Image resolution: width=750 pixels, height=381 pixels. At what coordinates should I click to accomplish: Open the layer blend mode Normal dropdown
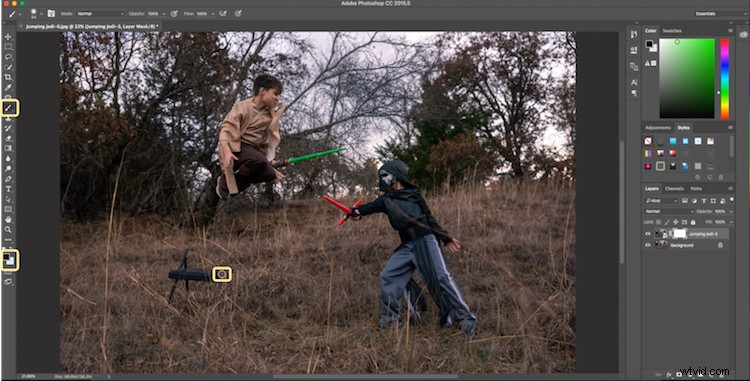point(669,211)
